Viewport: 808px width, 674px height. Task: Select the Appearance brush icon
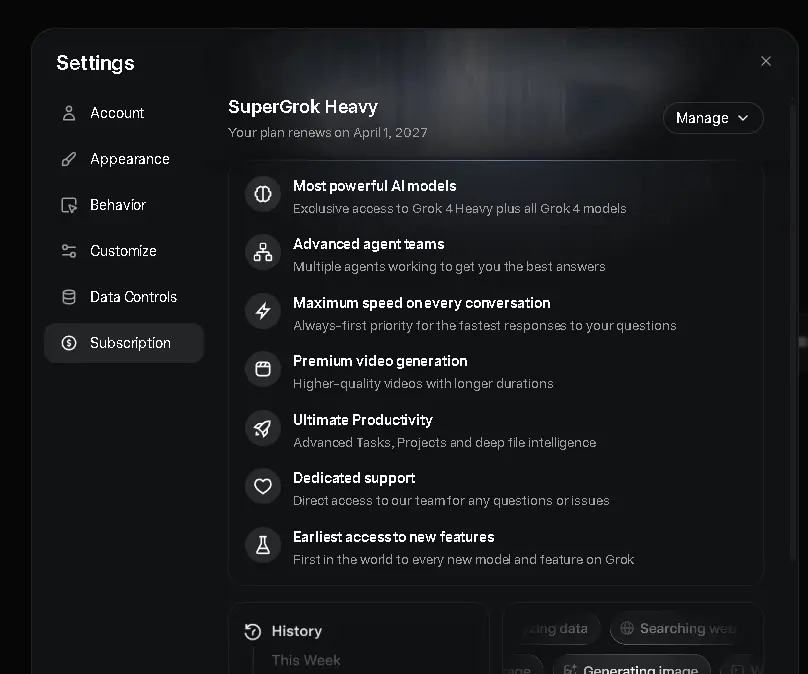pos(69,159)
